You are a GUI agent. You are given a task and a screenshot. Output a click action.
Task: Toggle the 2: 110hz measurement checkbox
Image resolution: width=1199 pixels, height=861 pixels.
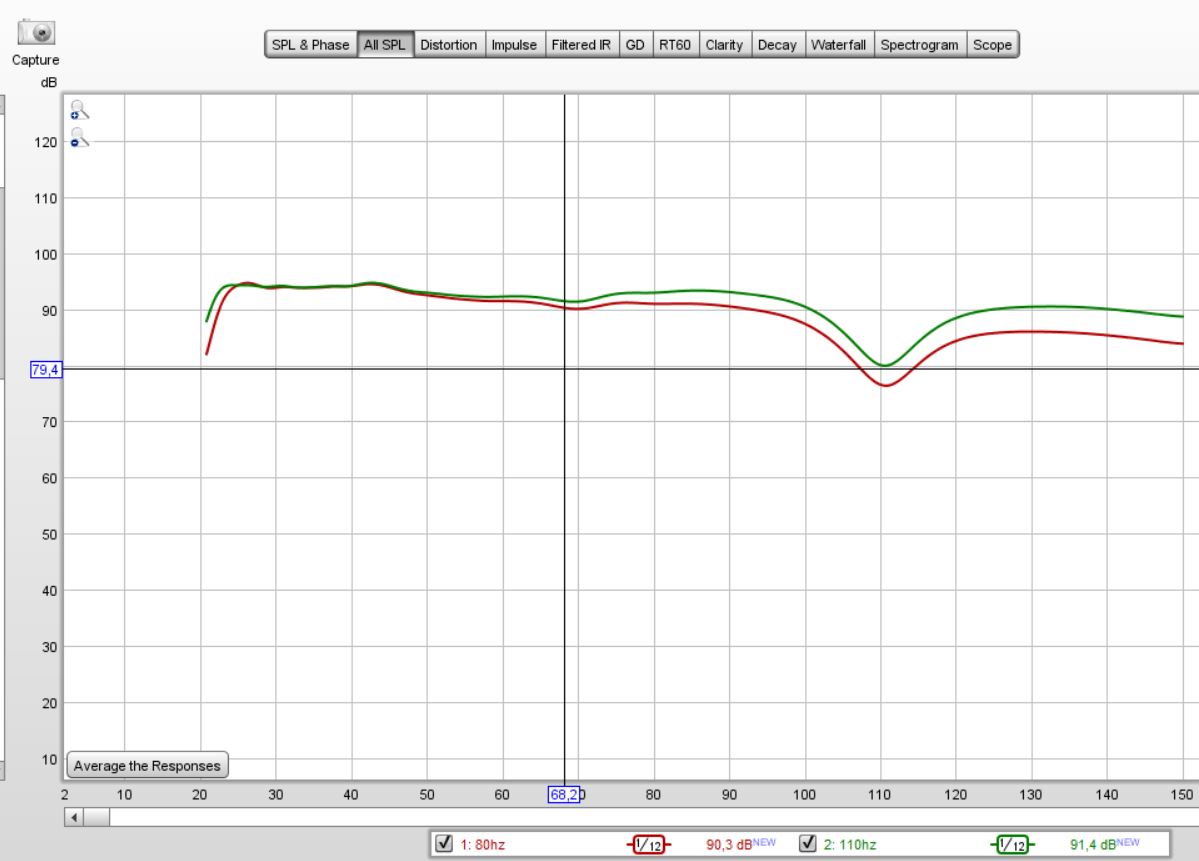coord(809,844)
